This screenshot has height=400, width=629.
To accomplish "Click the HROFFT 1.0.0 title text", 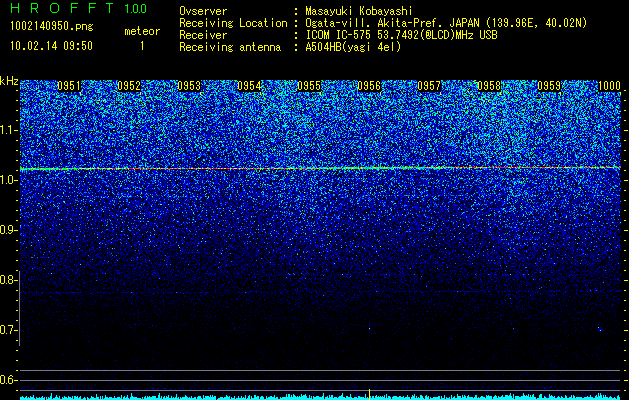I will click(78, 8).
